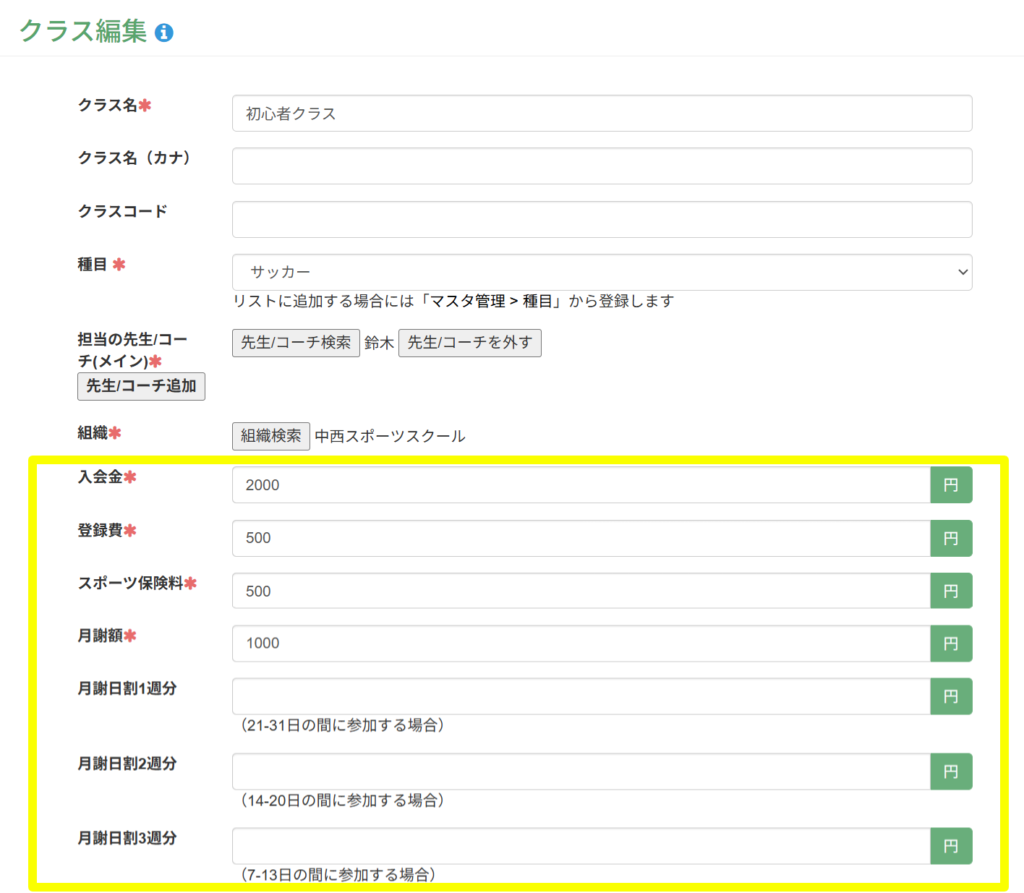The width and height of the screenshot is (1024, 893).
Task: Click the 円 badge next to 登録費
Action: [950, 538]
